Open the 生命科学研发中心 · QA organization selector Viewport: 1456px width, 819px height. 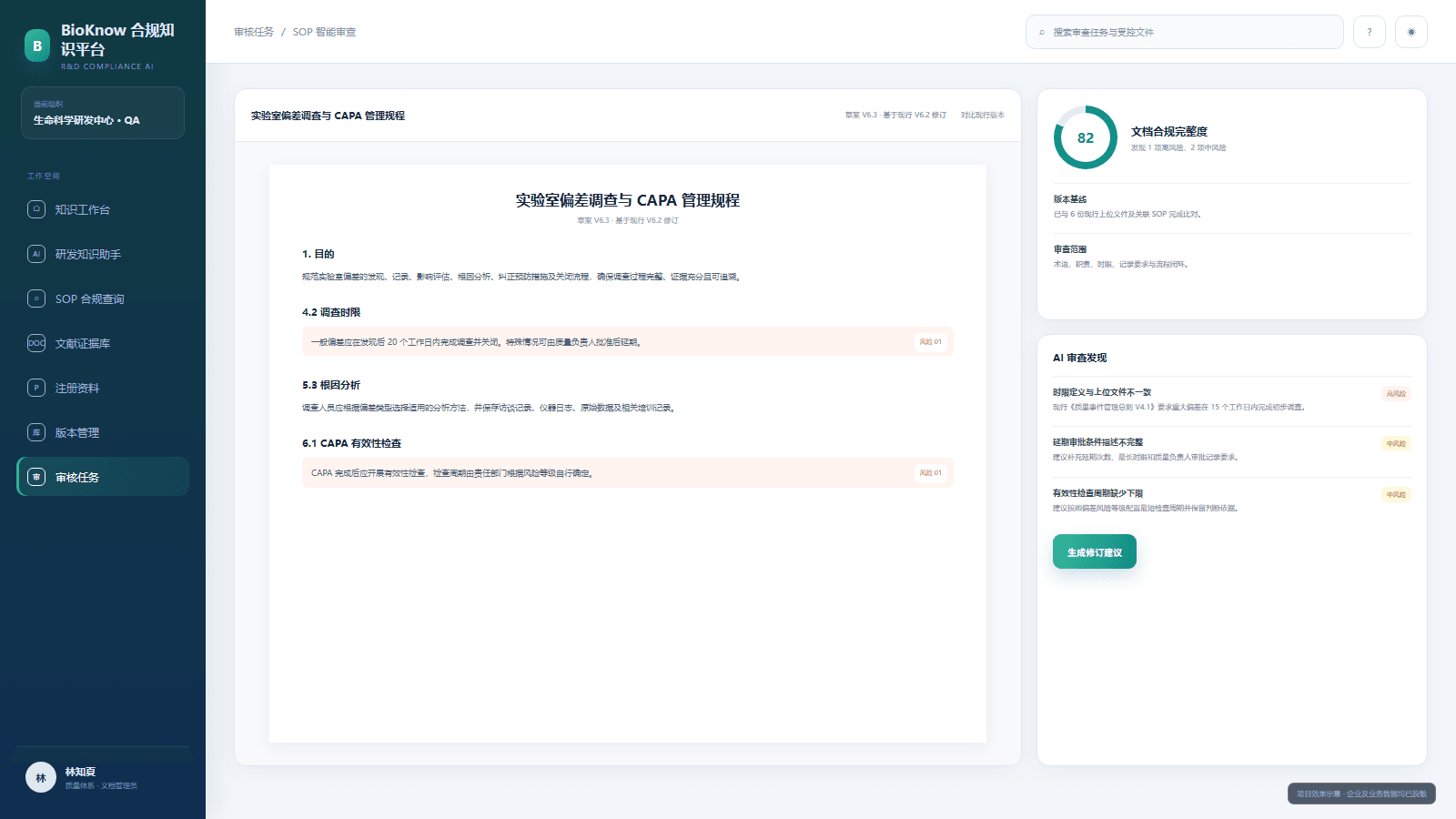point(103,113)
